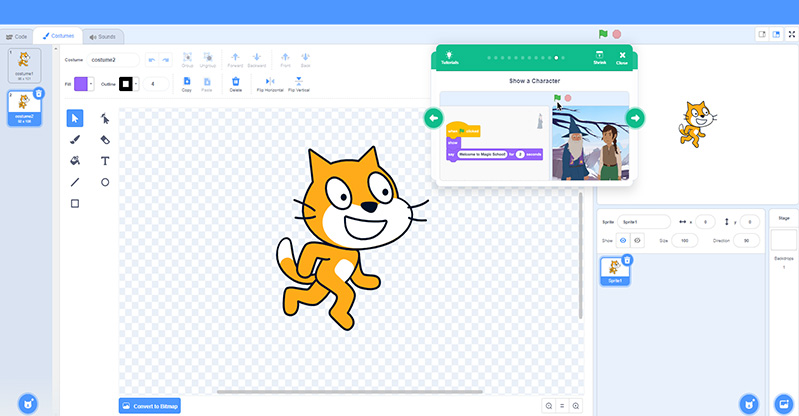Move shape Forward one layer

click(235, 59)
